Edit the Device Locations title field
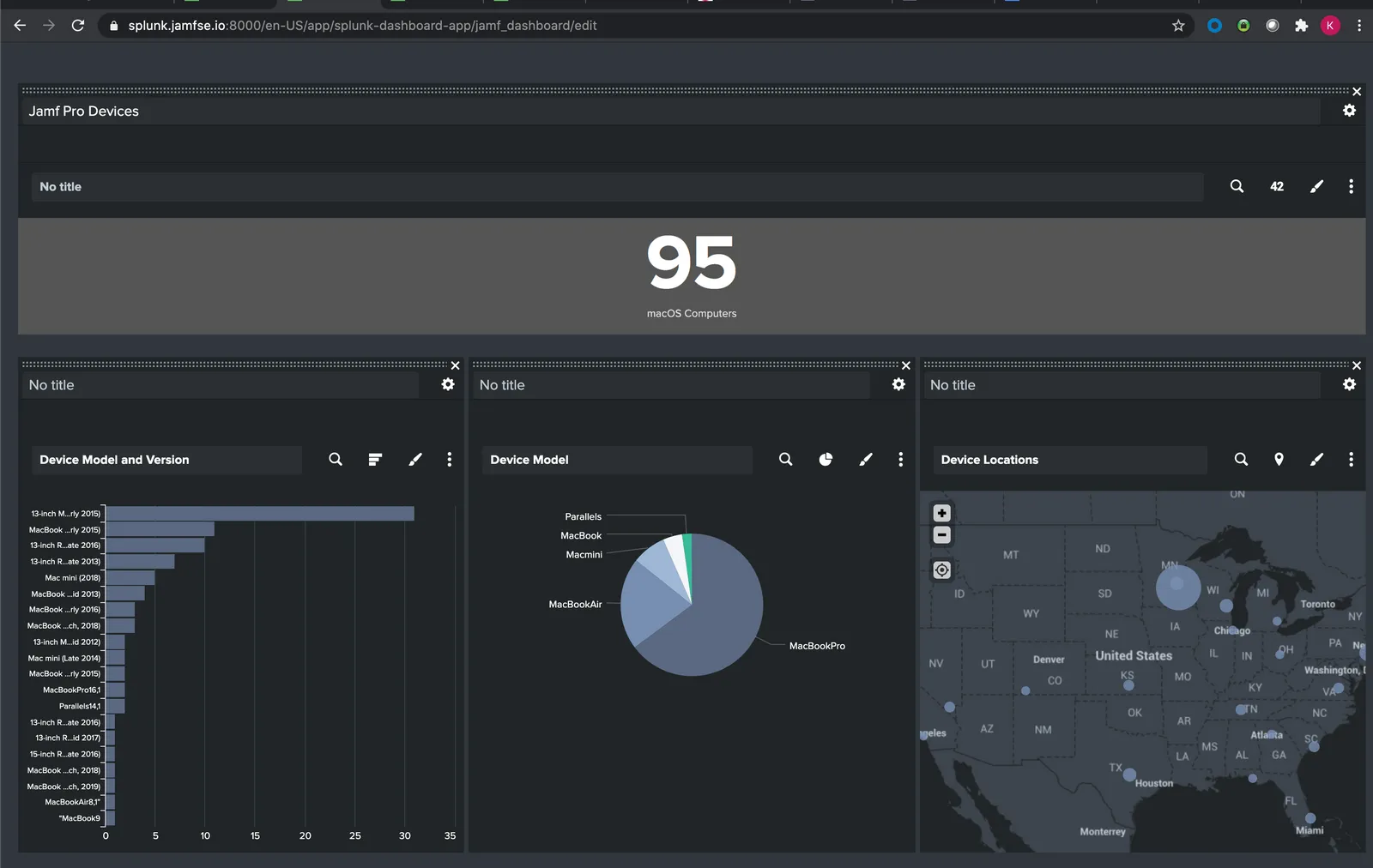Image resolution: width=1373 pixels, height=868 pixels. 1069,460
